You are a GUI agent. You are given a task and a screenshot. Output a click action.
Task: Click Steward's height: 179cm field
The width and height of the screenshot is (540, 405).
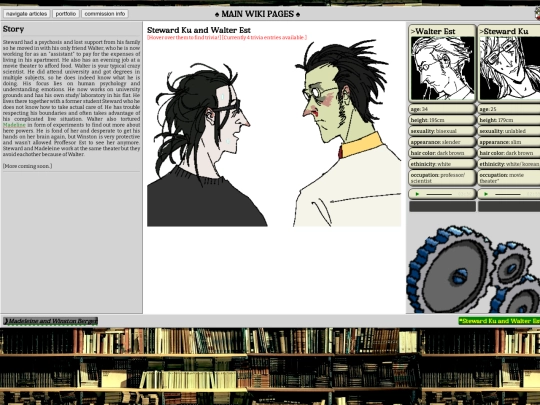click(509, 120)
